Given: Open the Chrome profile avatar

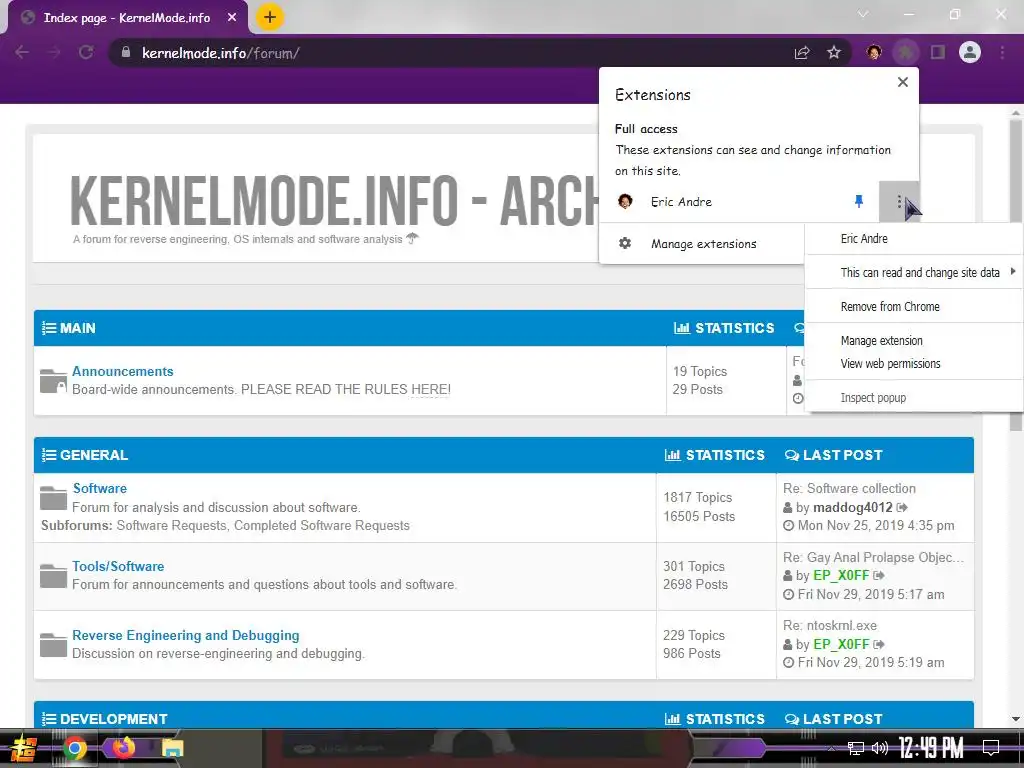Looking at the screenshot, I should (970, 52).
